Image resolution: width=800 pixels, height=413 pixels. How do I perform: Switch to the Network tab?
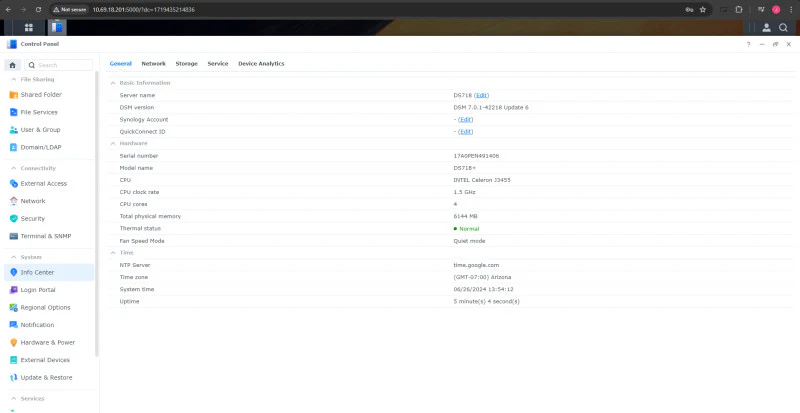pyautogui.click(x=154, y=64)
